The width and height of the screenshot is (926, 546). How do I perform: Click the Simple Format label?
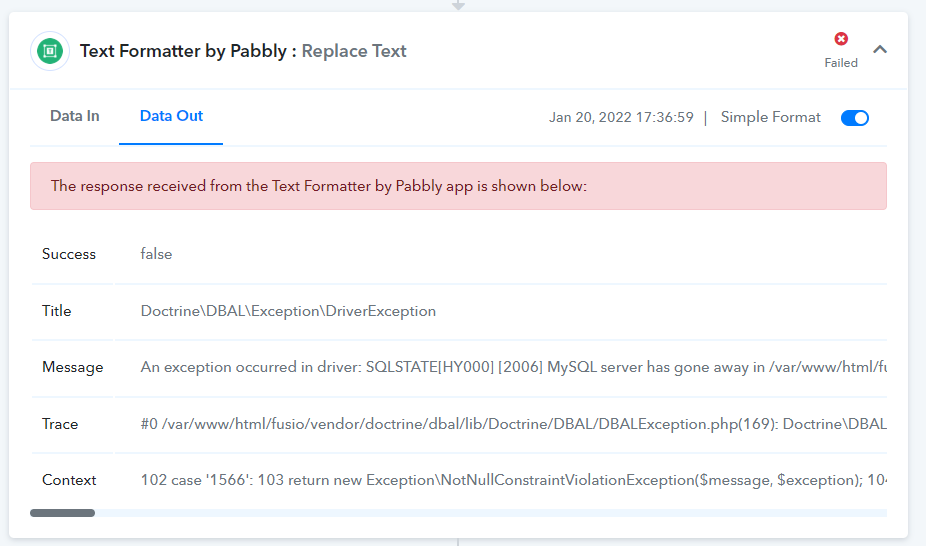[x=771, y=117]
